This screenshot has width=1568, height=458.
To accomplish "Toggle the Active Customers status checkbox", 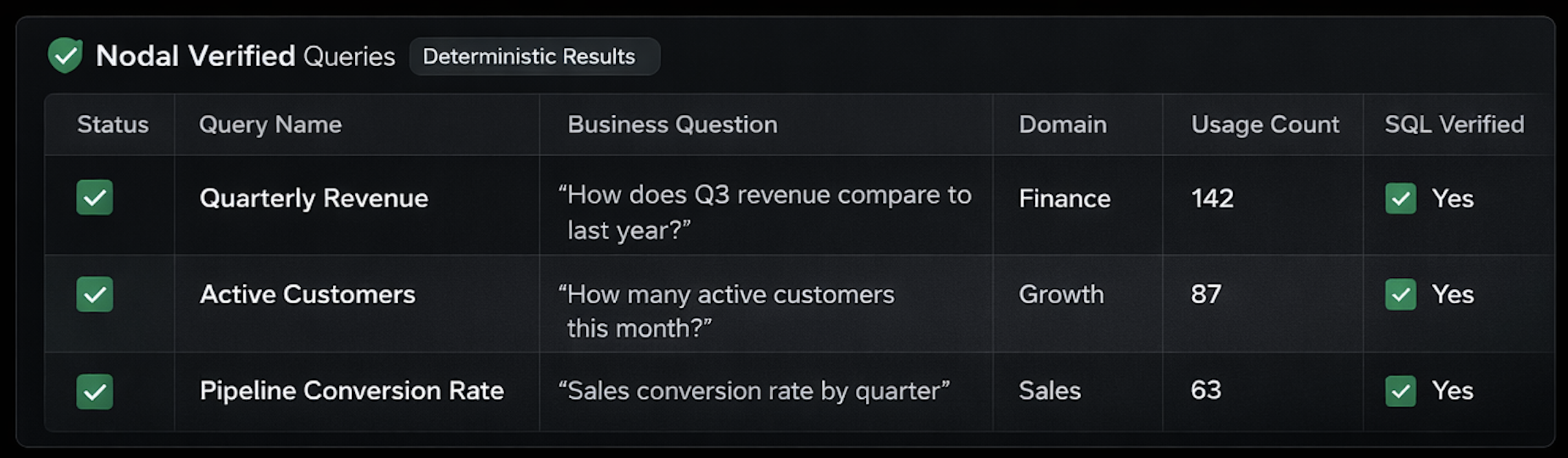I will point(95,294).
